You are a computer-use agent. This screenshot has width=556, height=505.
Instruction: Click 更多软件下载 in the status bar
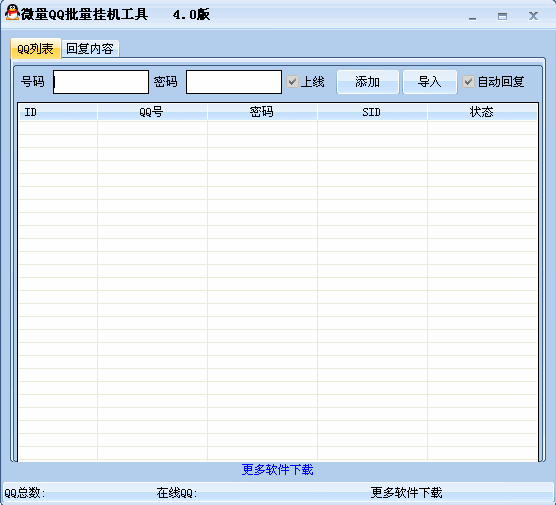[x=406, y=492]
